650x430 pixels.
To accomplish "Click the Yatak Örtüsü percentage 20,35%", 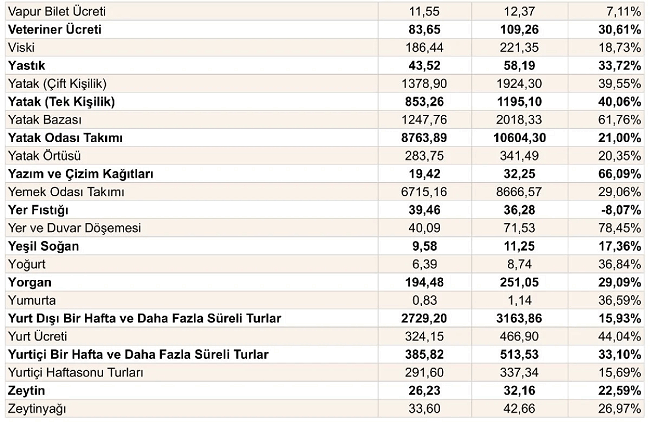I will (619, 156).
